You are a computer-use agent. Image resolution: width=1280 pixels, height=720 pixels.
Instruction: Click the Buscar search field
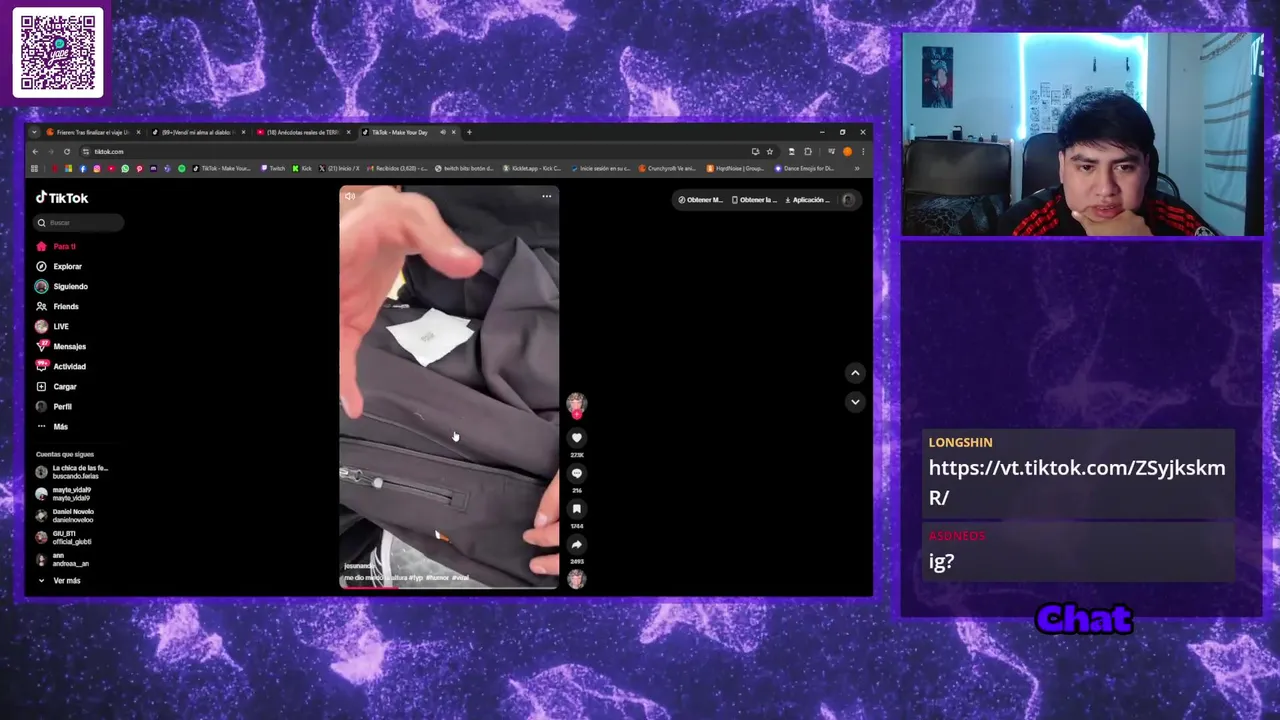[x=78, y=222]
